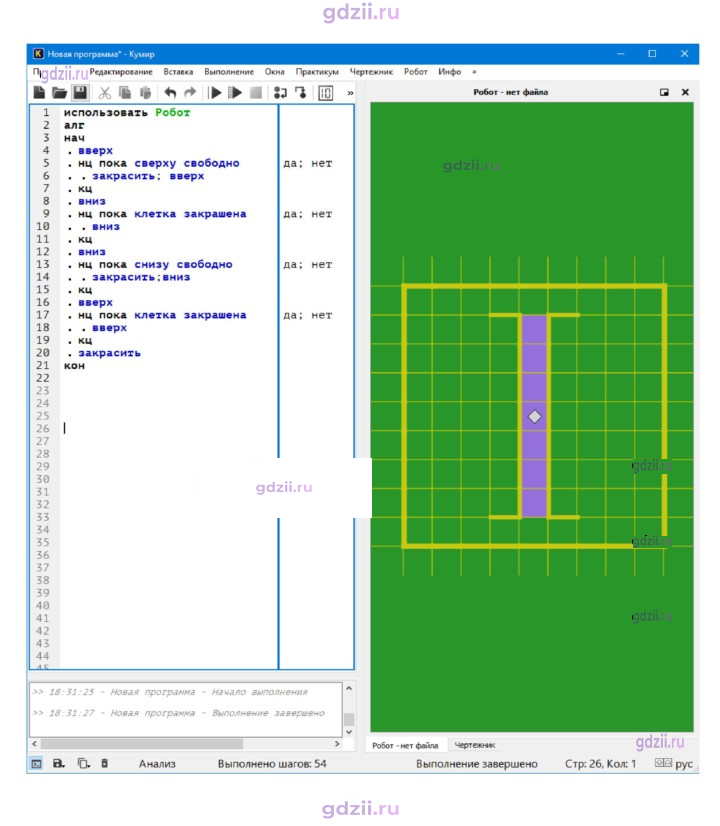The width and height of the screenshot is (720, 826).
Task: Click line 17 margin value да; нет
Action: point(308,315)
